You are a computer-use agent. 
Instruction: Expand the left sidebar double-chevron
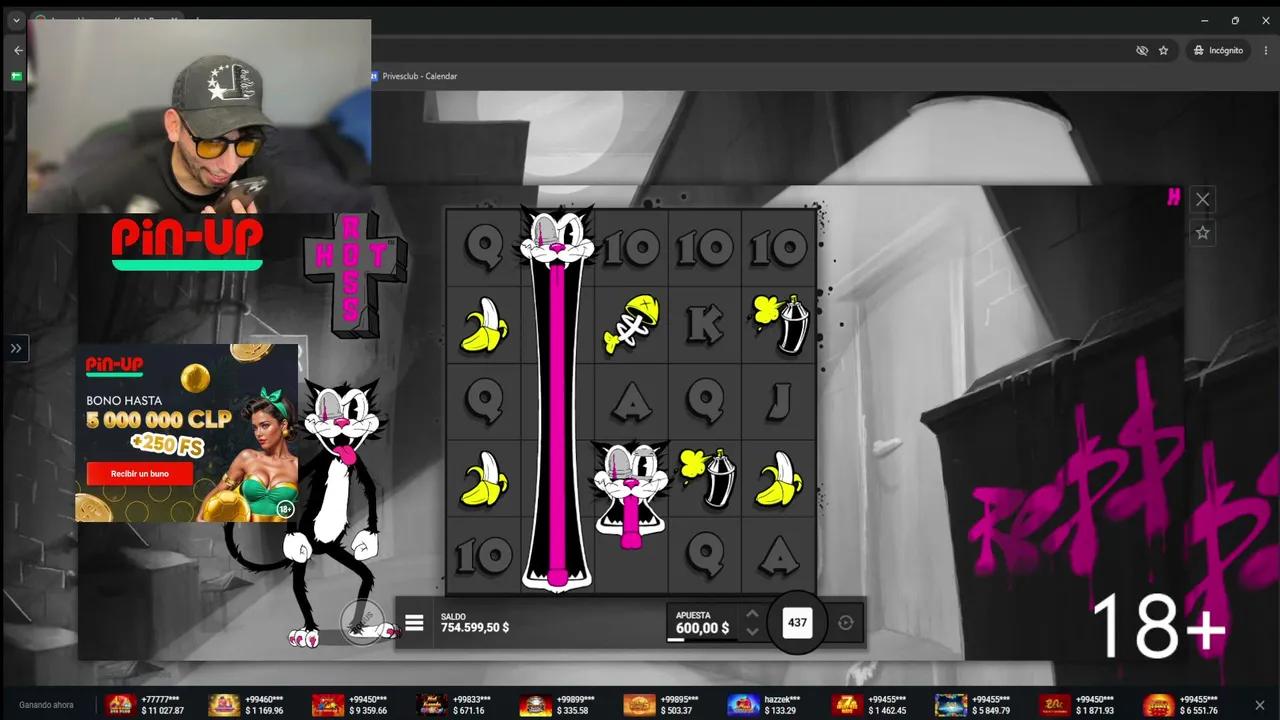point(16,348)
